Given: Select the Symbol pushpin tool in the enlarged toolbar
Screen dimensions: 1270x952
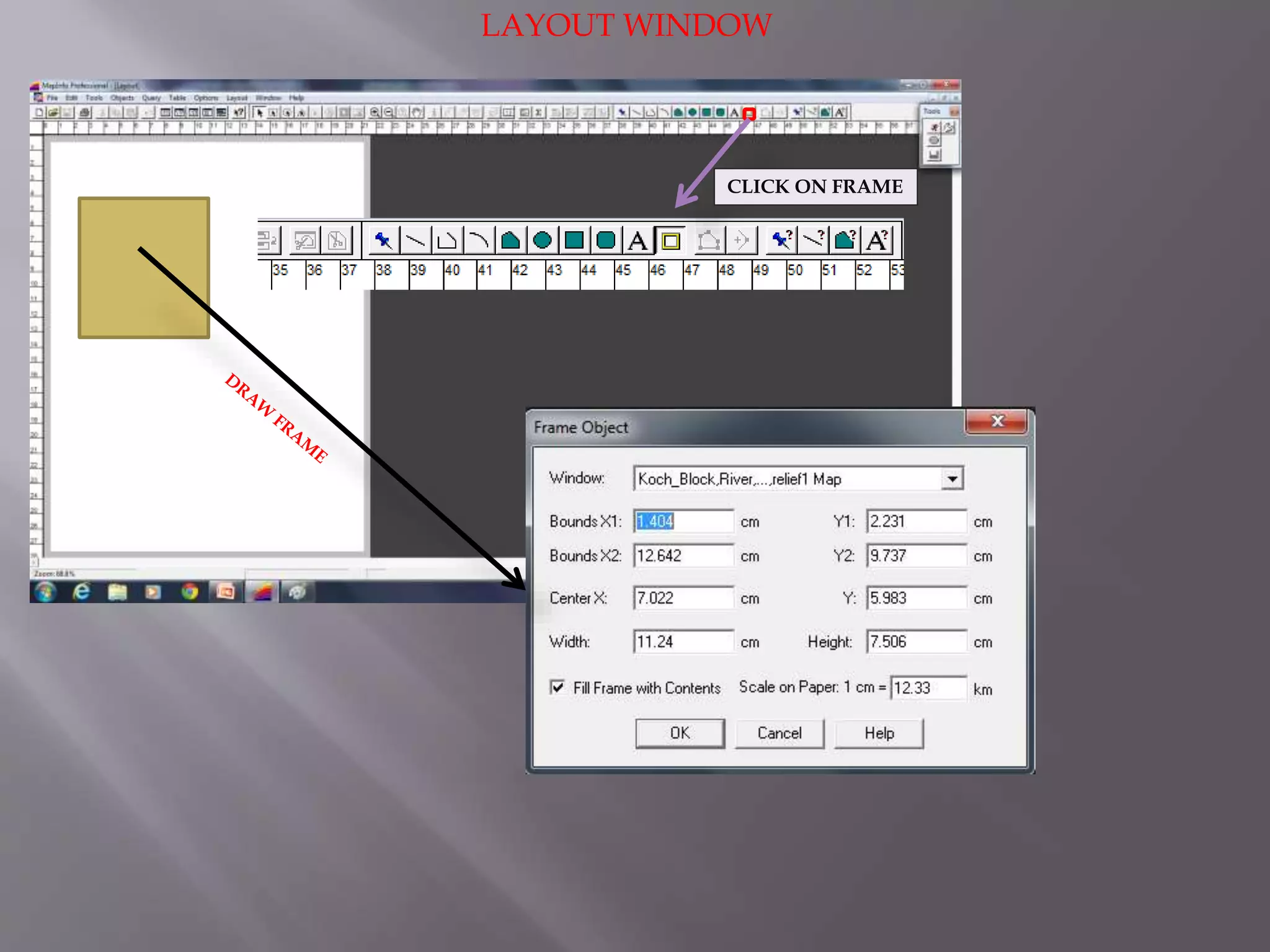Looking at the screenshot, I should (x=383, y=240).
